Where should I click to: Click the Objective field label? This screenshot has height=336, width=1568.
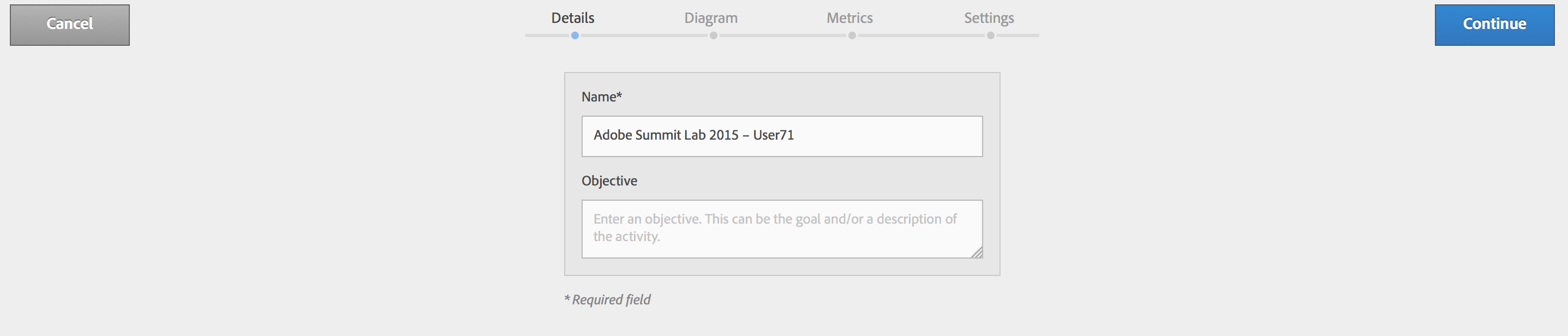(609, 181)
